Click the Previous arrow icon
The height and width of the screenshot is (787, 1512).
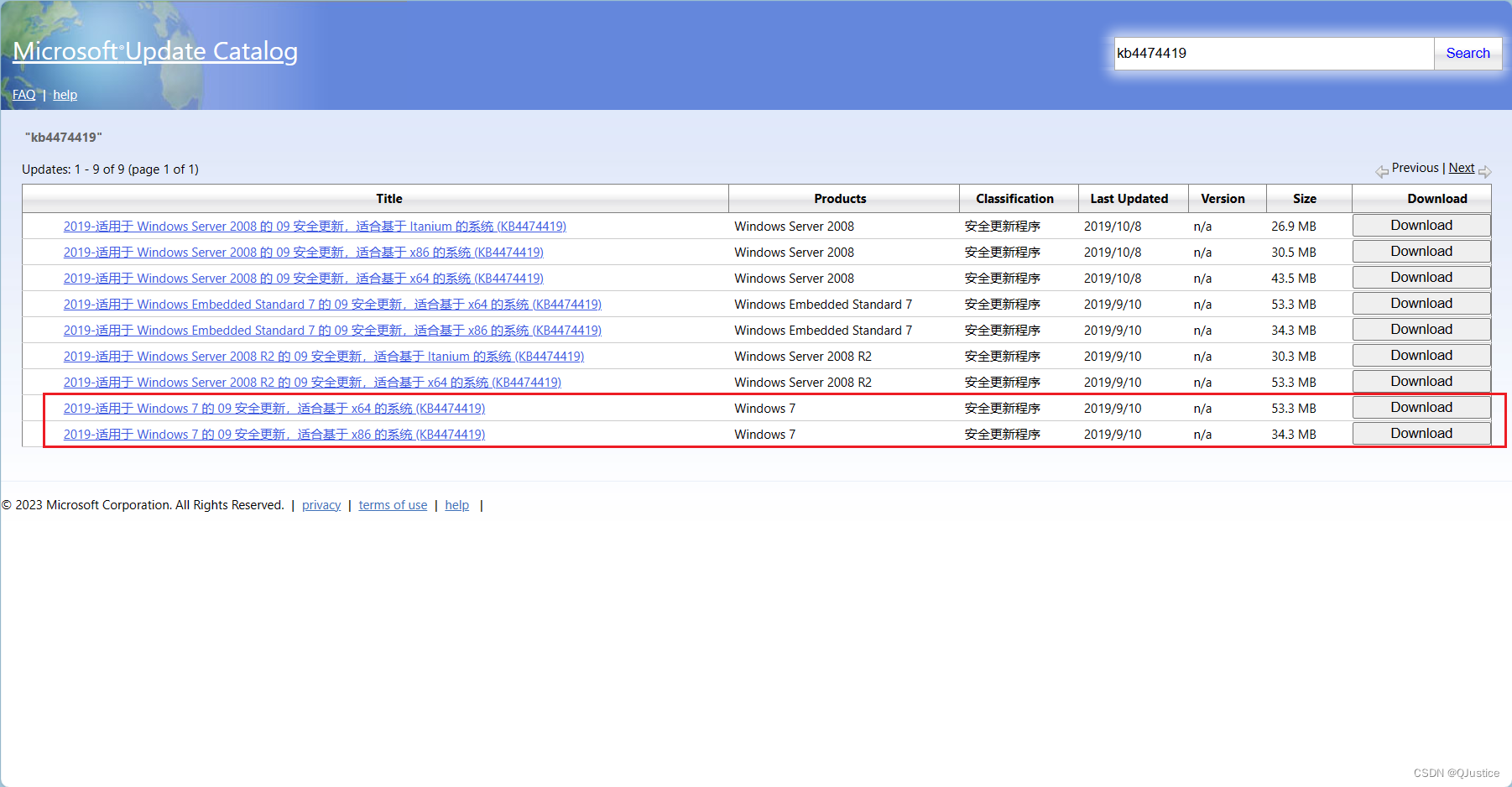point(1382,172)
